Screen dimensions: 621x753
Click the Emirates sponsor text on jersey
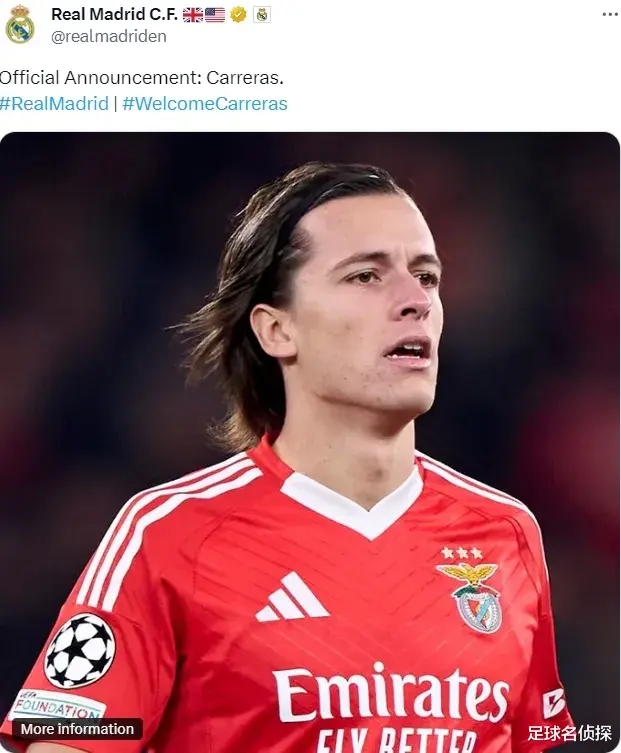pos(392,694)
